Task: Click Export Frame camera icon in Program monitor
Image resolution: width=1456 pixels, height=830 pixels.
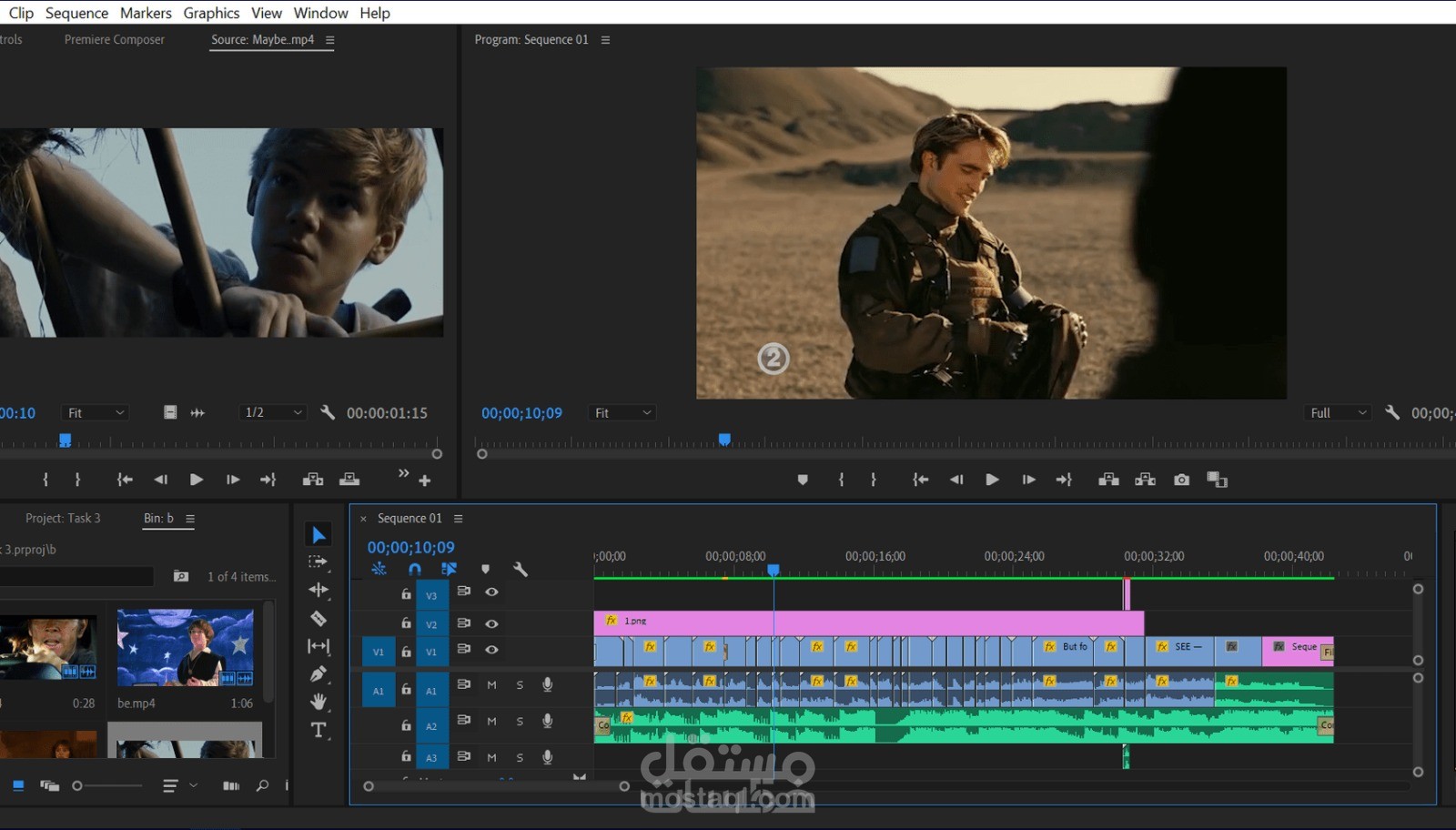Action: click(x=1181, y=480)
